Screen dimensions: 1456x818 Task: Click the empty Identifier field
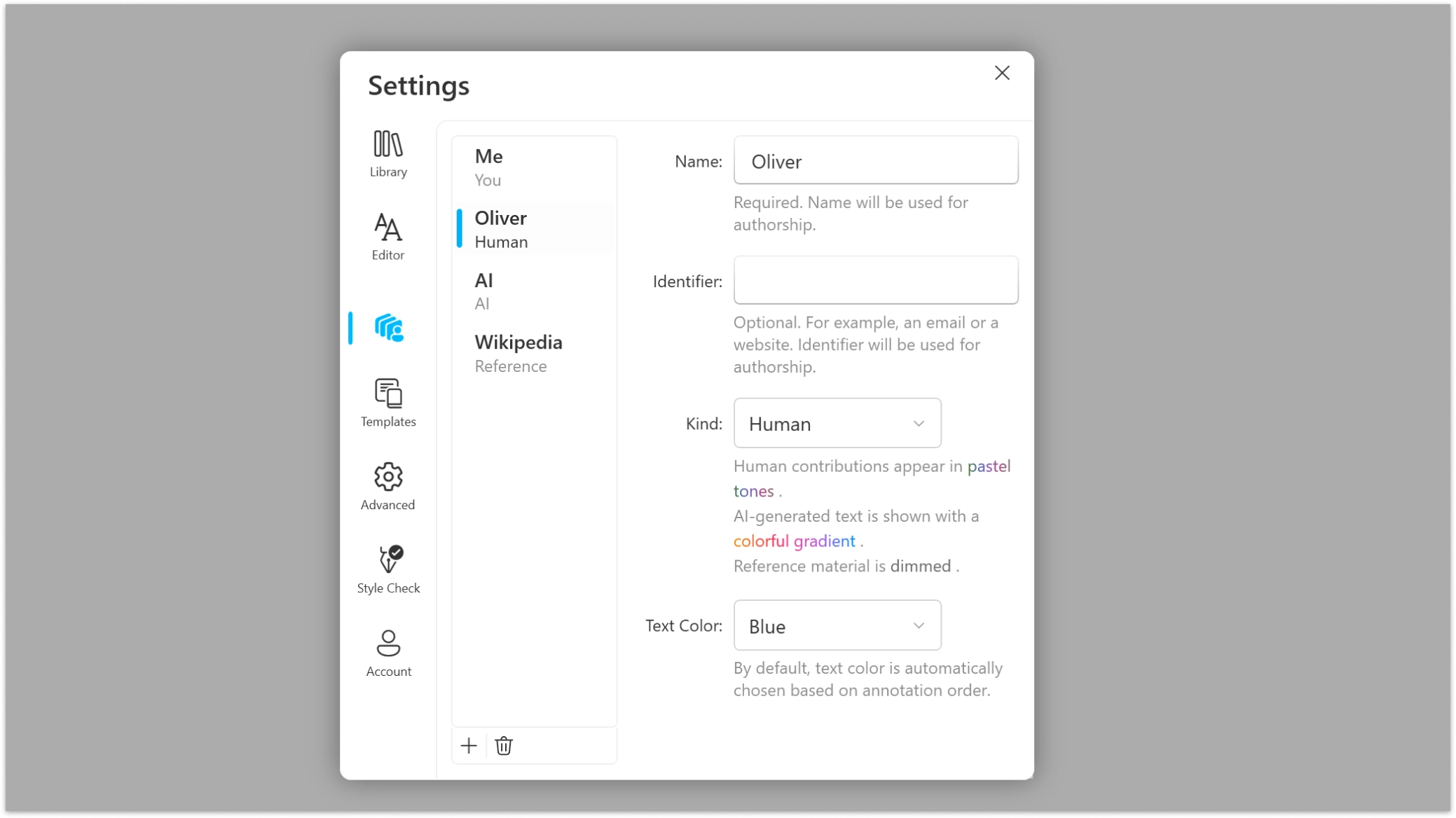tap(875, 280)
